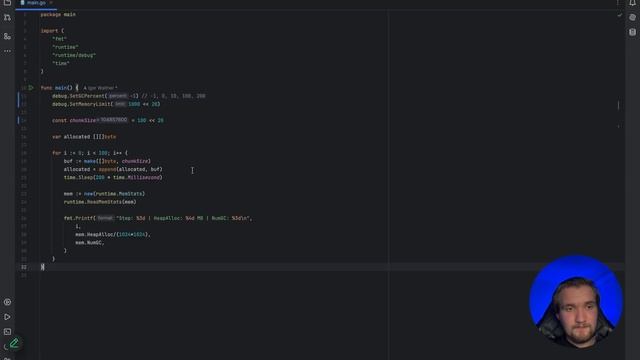The image size is (640, 360).
Task: Click the "runtime" import string
Action: coord(65,47)
